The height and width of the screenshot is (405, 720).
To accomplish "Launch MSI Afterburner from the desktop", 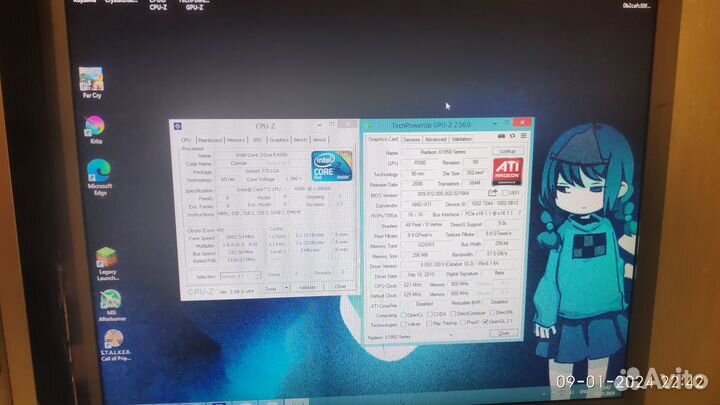I will pyautogui.click(x=110, y=301).
